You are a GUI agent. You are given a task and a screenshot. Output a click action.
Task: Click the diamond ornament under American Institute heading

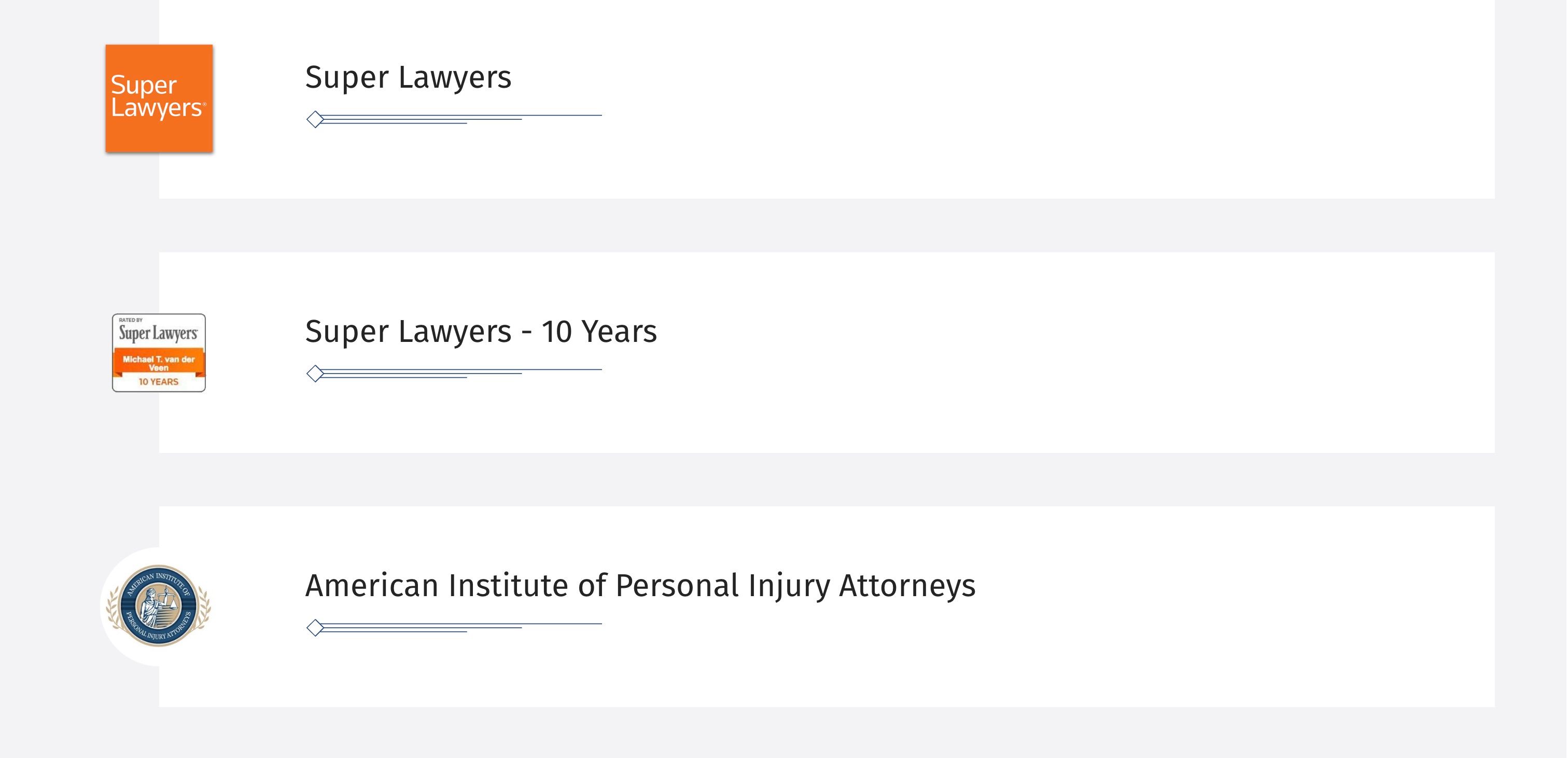coord(315,628)
